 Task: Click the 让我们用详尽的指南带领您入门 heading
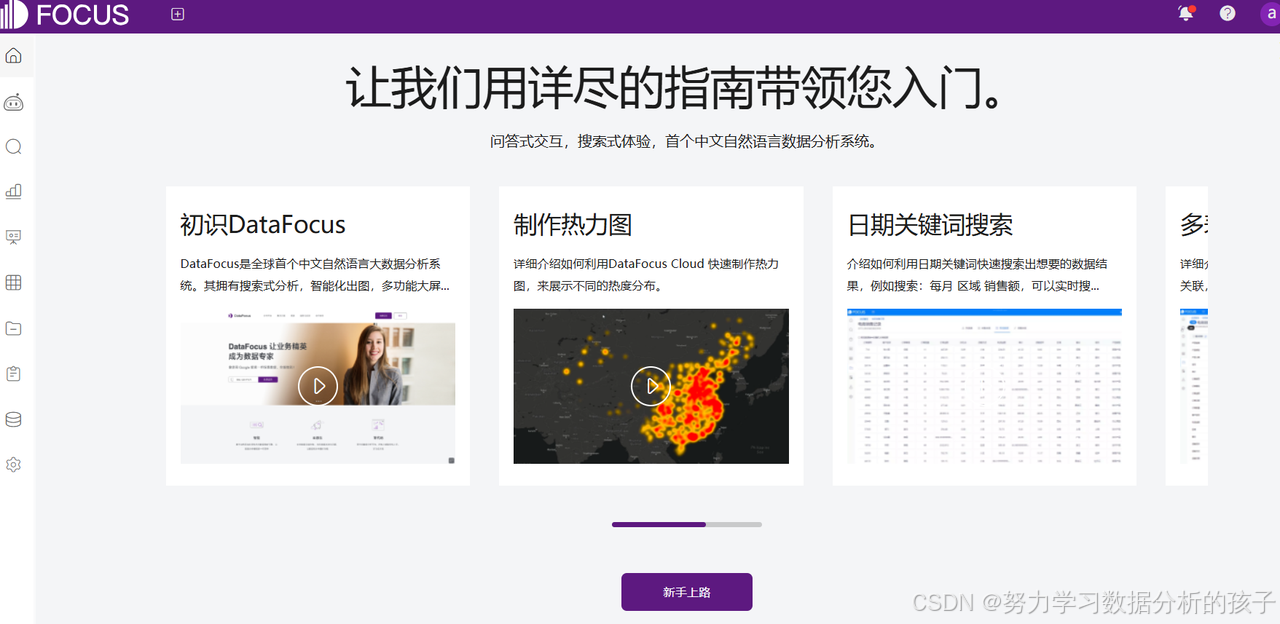tap(676, 88)
